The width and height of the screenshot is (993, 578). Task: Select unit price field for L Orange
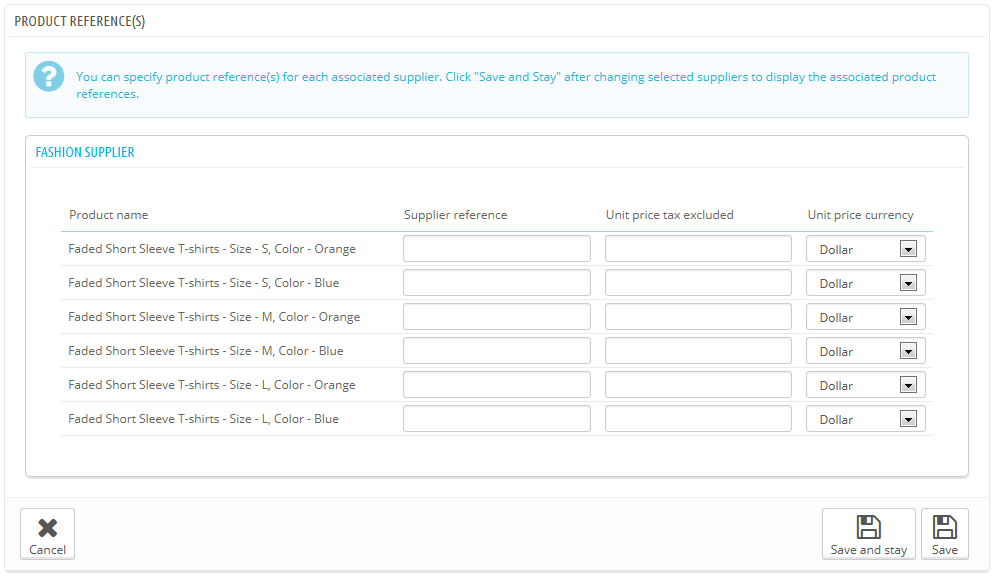(698, 385)
